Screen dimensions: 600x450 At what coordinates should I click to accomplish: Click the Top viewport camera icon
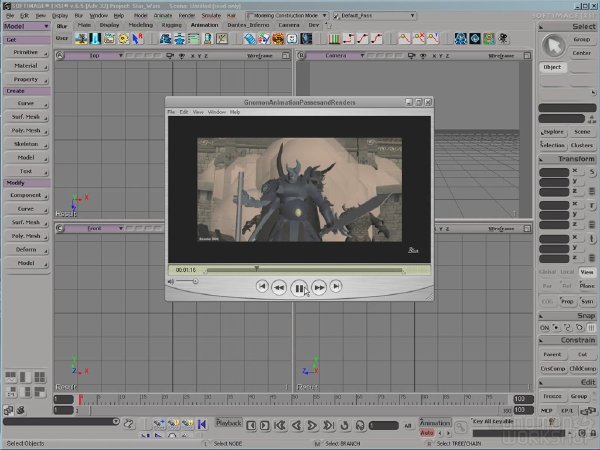(x=170, y=56)
